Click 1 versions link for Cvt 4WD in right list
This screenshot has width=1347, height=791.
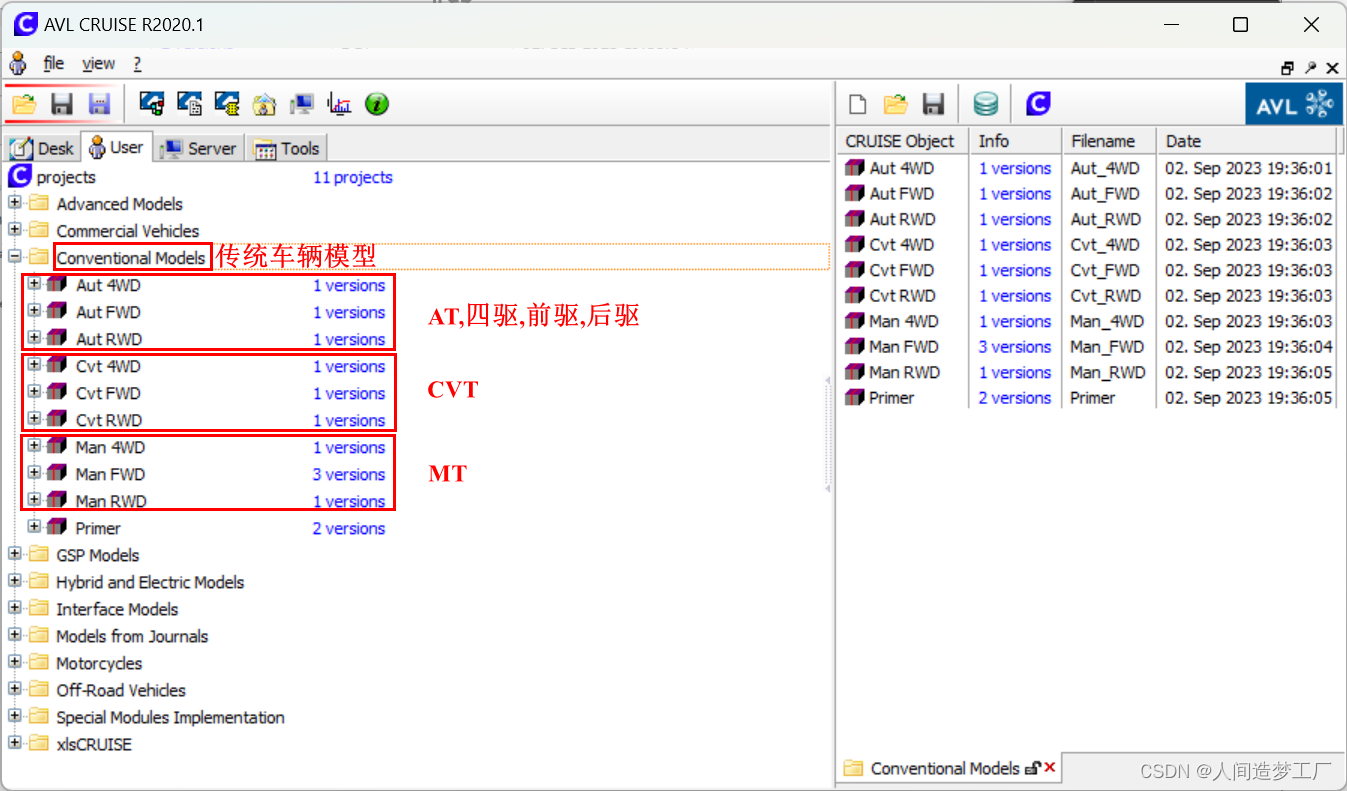[x=1015, y=245]
